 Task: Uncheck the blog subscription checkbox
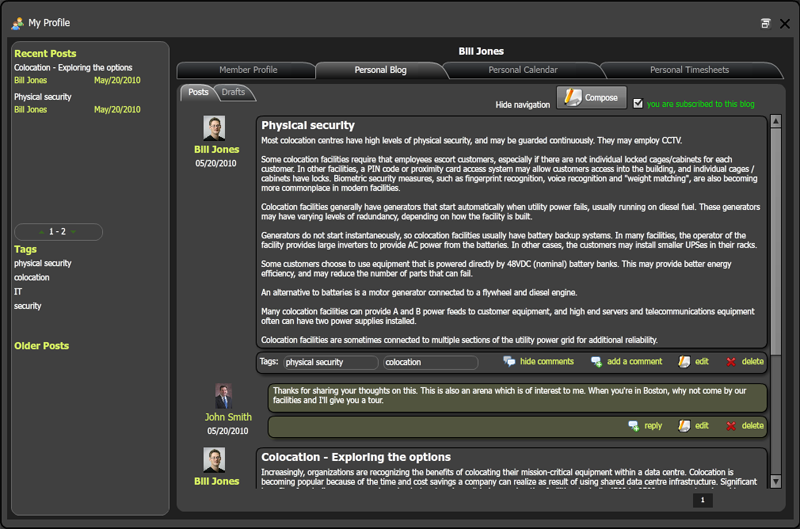(638, 103)
